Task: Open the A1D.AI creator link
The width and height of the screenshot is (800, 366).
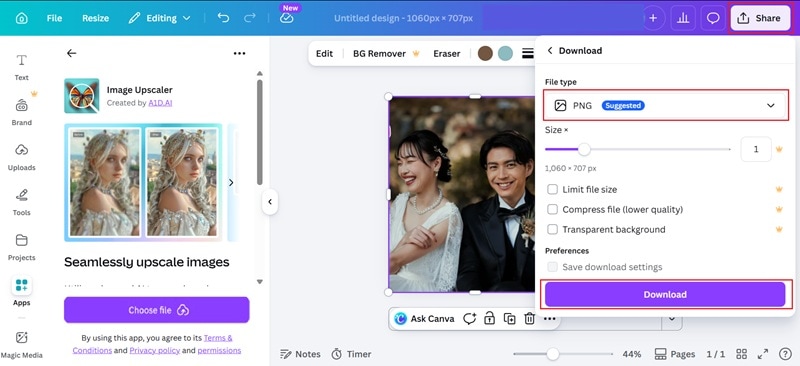Action: [x=160, y=103]
